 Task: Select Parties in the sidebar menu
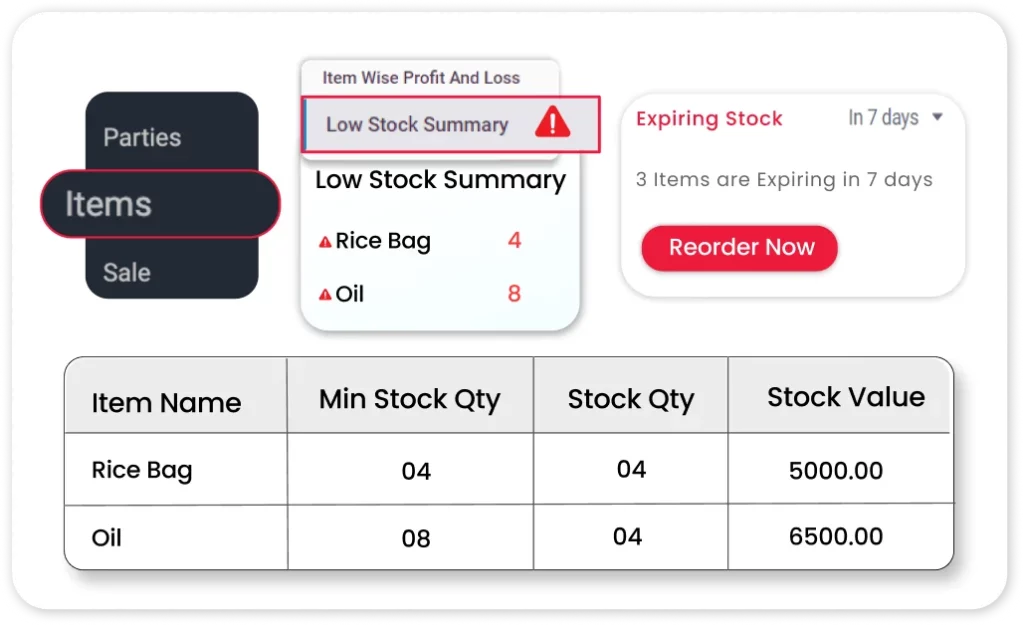(142, 137)
